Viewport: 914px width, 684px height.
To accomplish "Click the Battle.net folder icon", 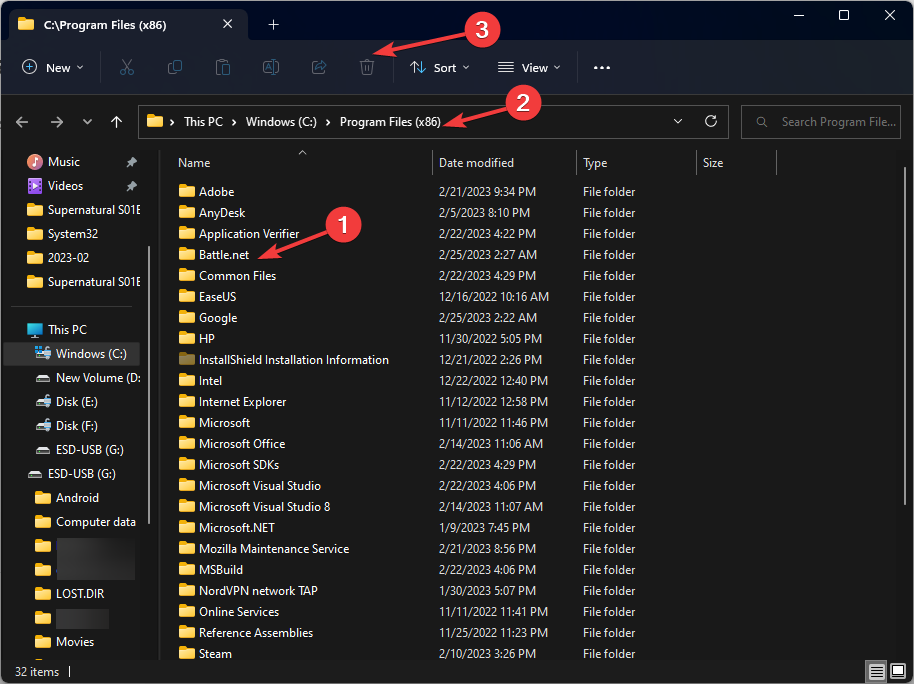I will tap(187, 254).
